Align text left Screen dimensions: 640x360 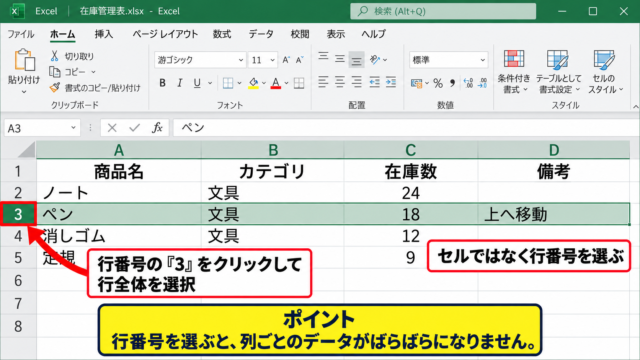[x=323, y=83]
